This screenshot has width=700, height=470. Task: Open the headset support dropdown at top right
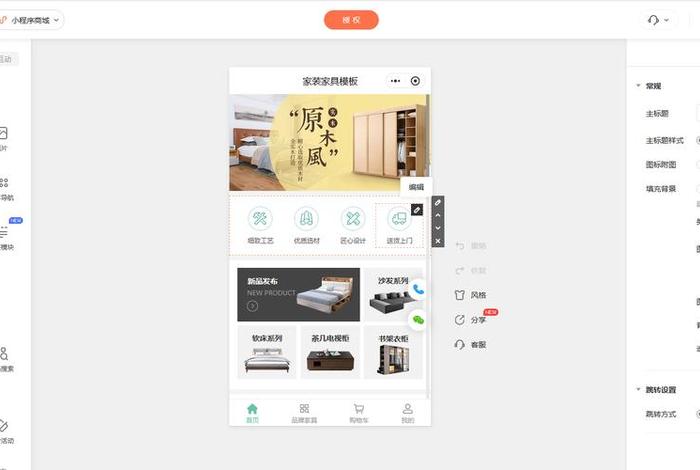pyautogui.click(x=658, y=20)
